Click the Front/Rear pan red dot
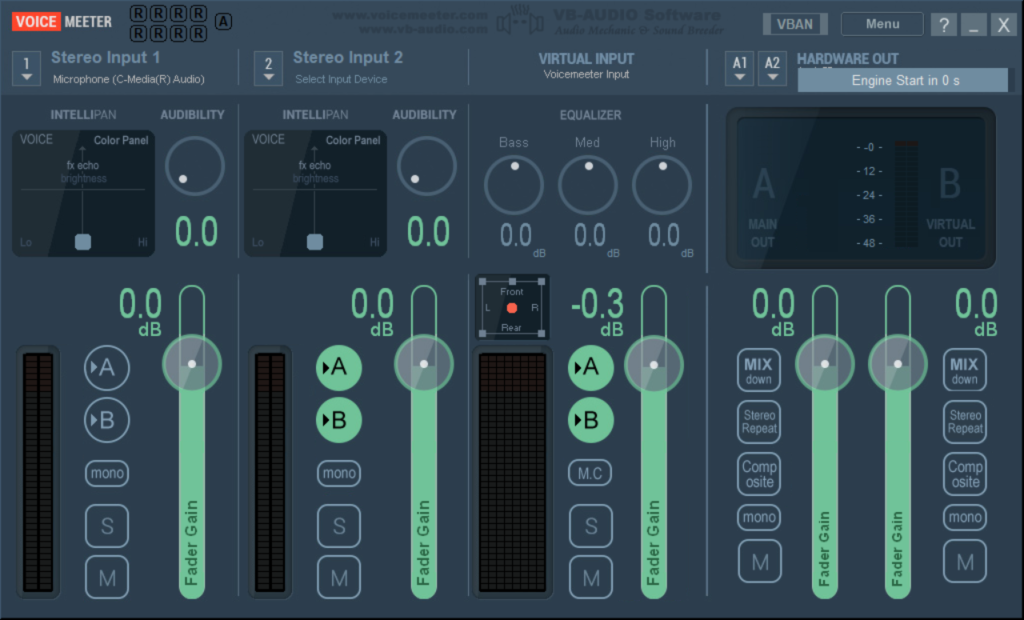 coord(512,308)
